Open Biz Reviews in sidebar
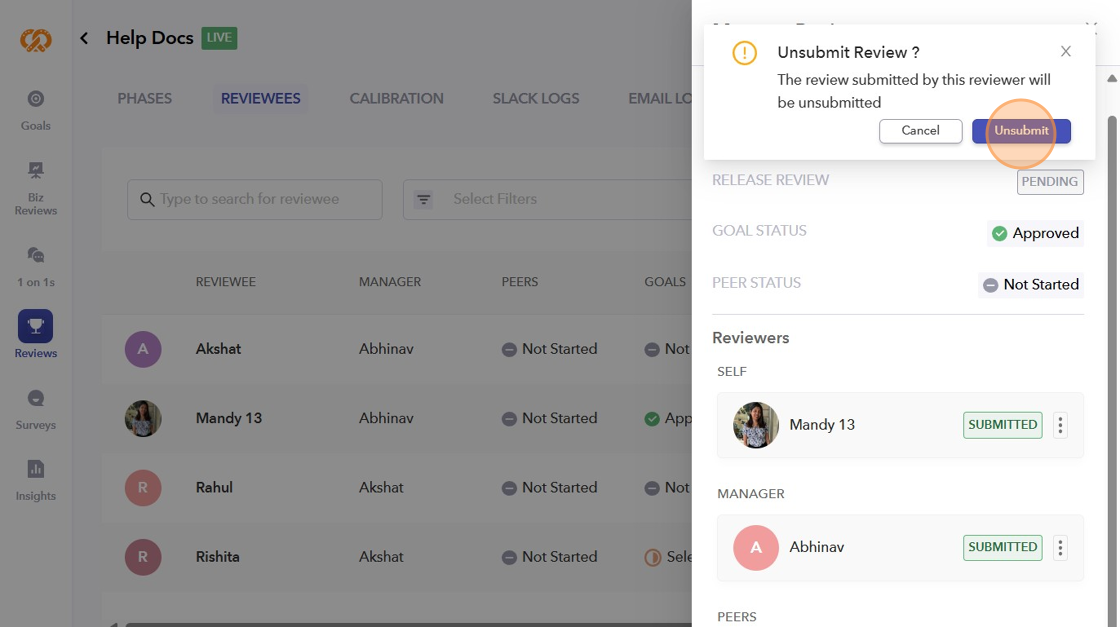 (36, 171)
